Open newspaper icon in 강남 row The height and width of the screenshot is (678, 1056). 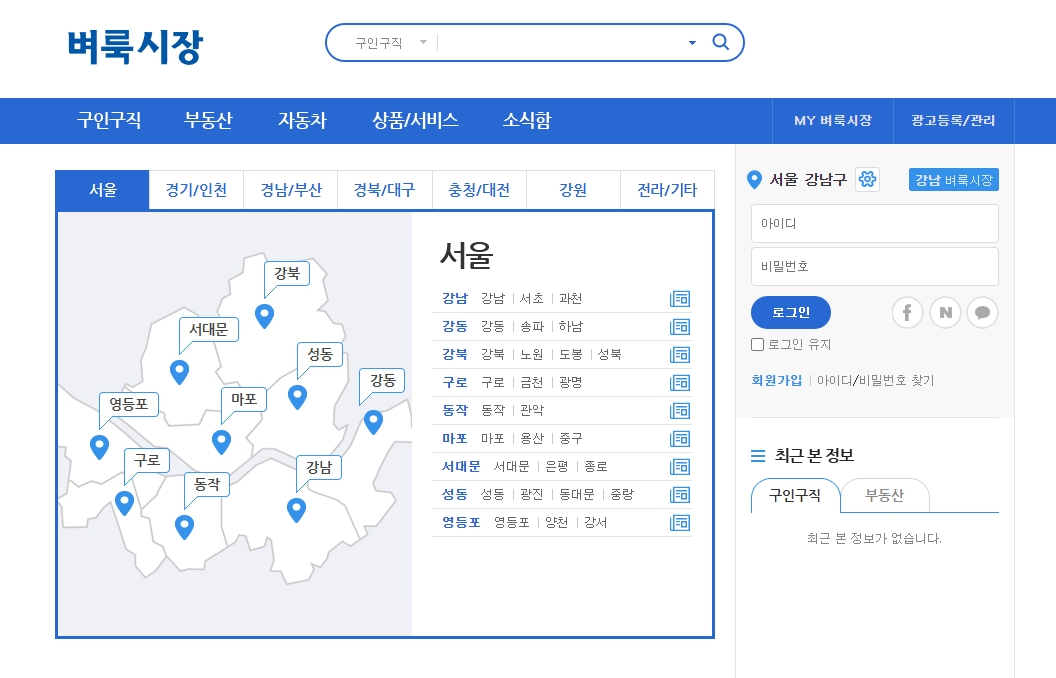tap(680, 299)
